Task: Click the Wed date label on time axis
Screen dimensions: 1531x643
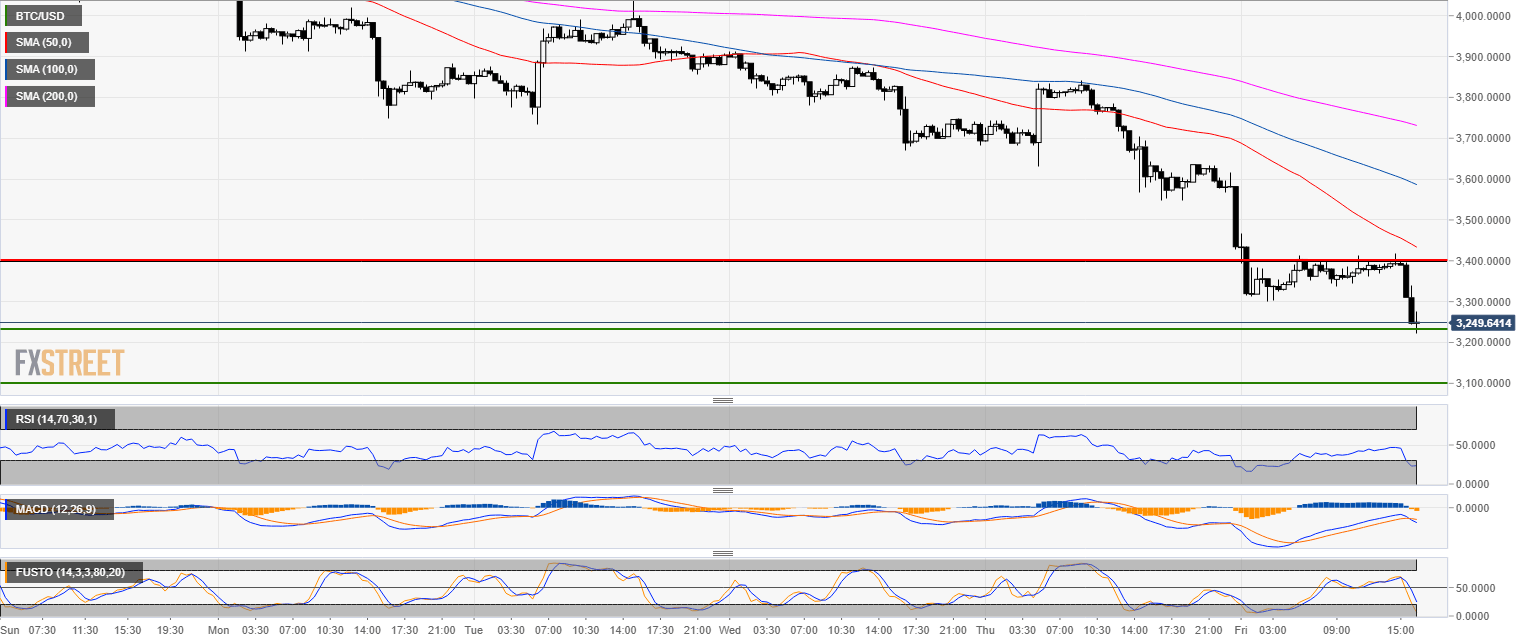Action: tap(729, 631)
